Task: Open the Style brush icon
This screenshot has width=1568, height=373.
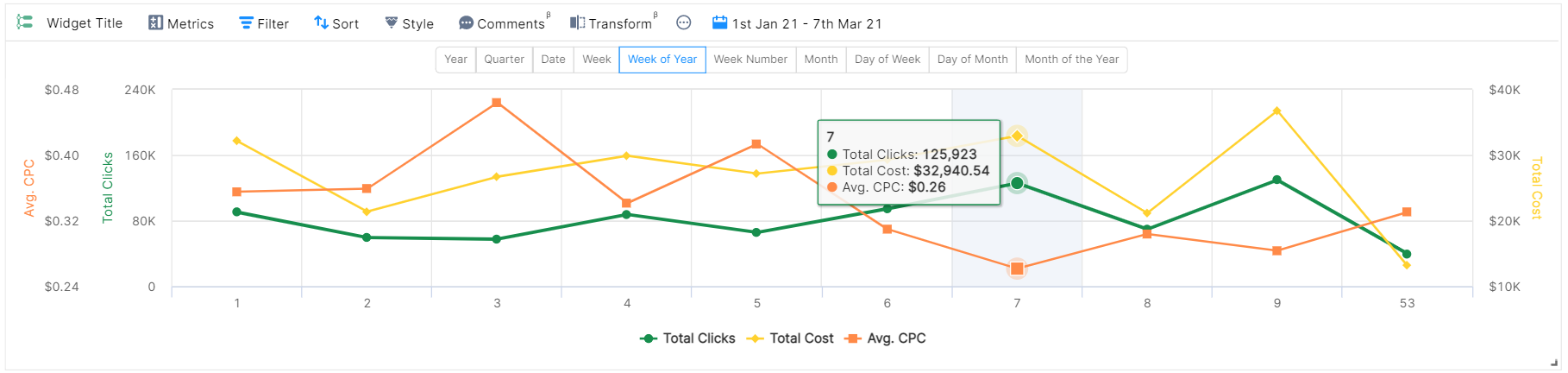Action: pos(392,22)
